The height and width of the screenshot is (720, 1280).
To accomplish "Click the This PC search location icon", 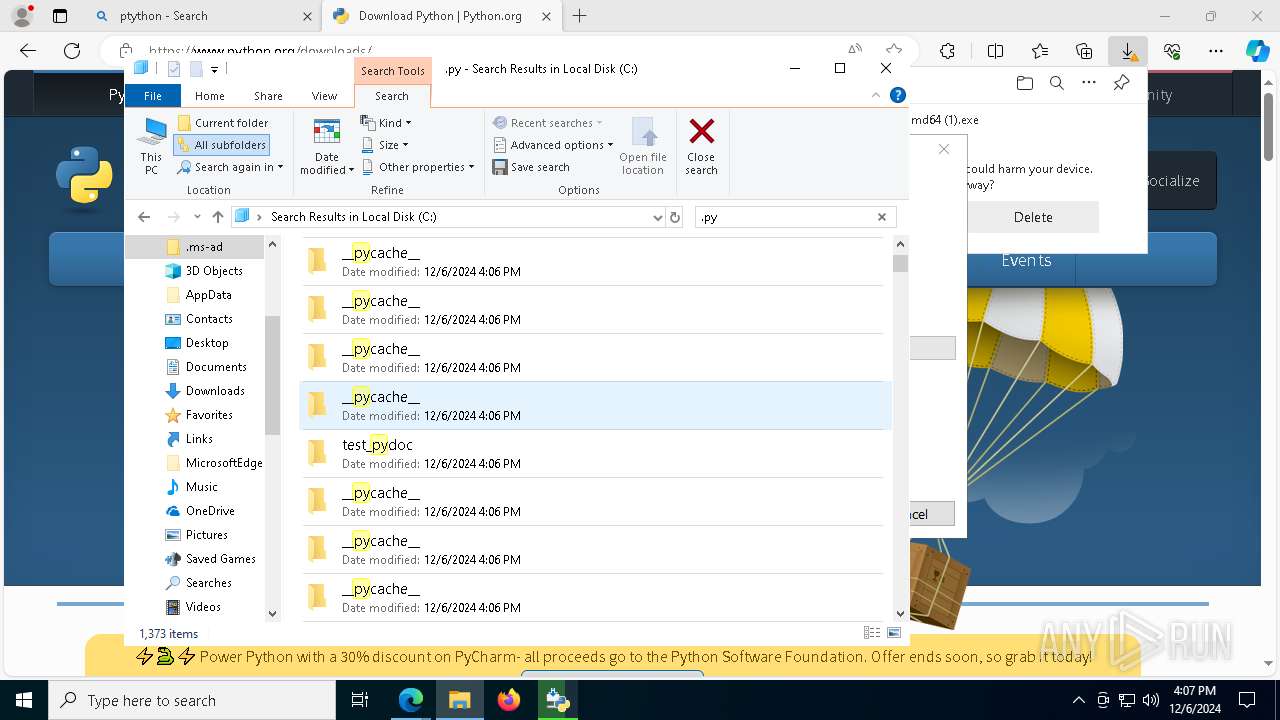I will pos(151,146).
